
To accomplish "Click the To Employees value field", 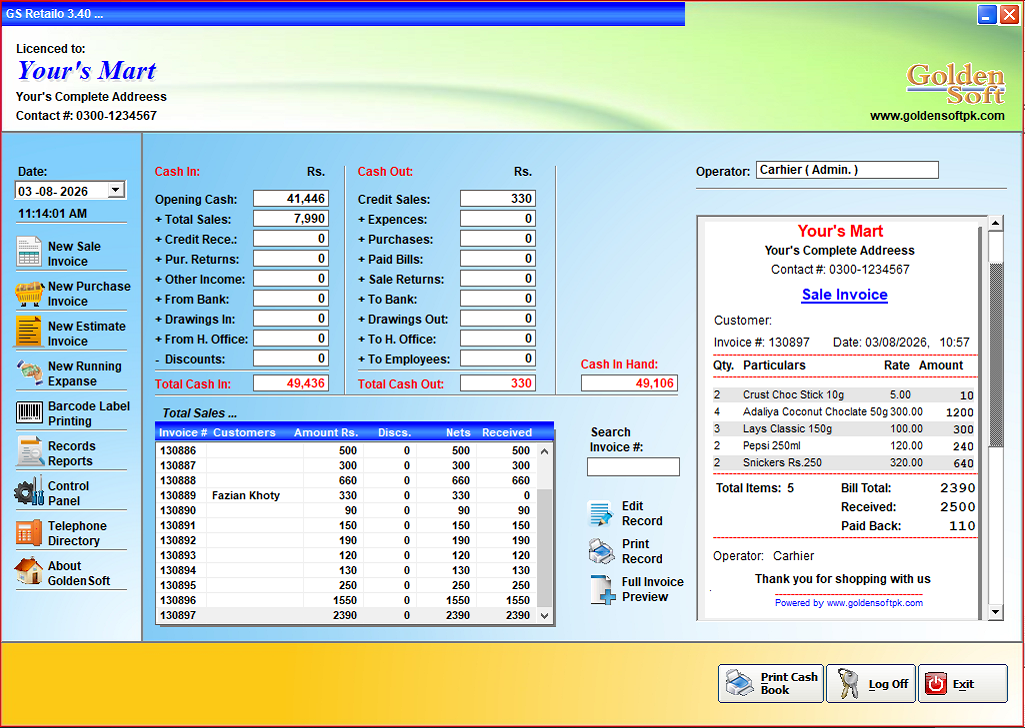I will 497,358.
